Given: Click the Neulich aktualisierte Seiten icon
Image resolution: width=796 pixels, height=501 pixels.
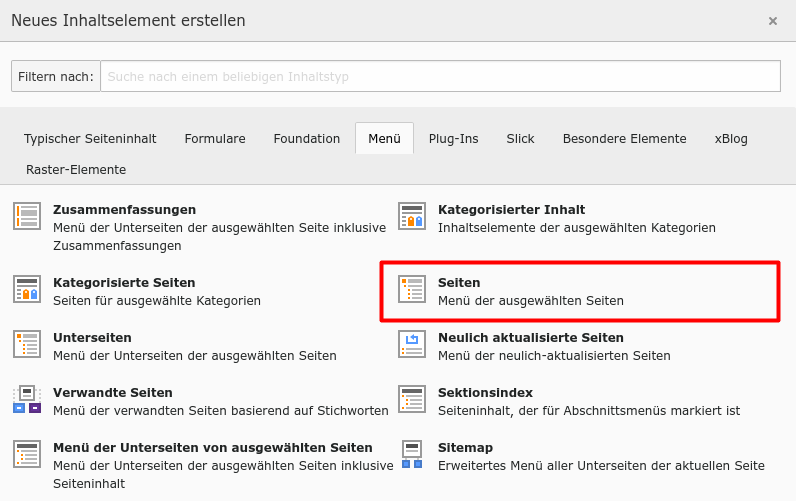Looking at the screenshot, I should point(412,344).
